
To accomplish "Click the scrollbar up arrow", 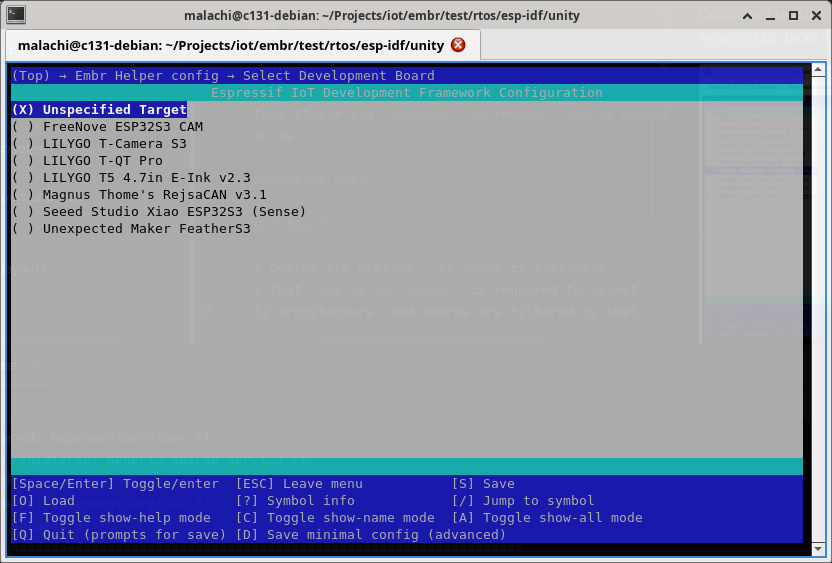I will (x=818, y=70).
